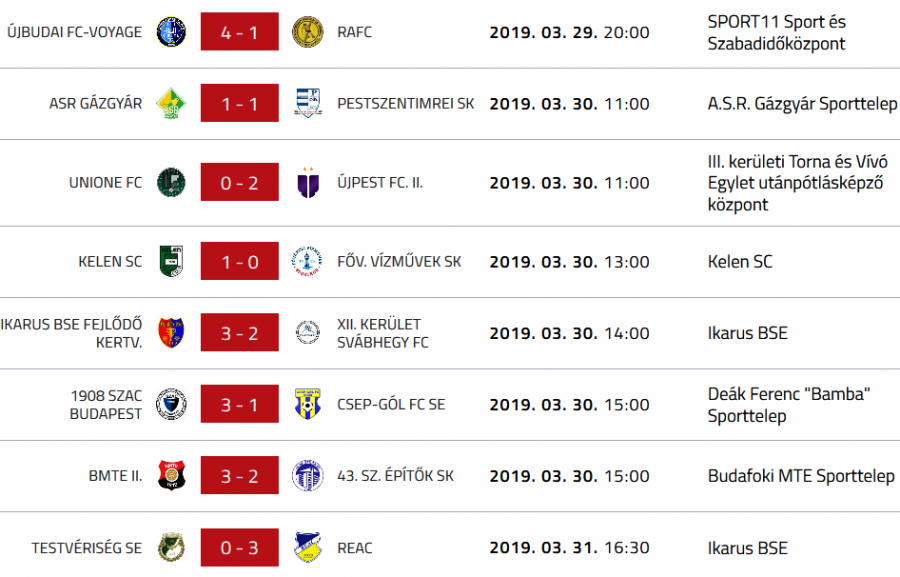Click the Újpest FC. II. purple crest
The height and width of the screenshot is (577, 900).
[x=307, y=183]
